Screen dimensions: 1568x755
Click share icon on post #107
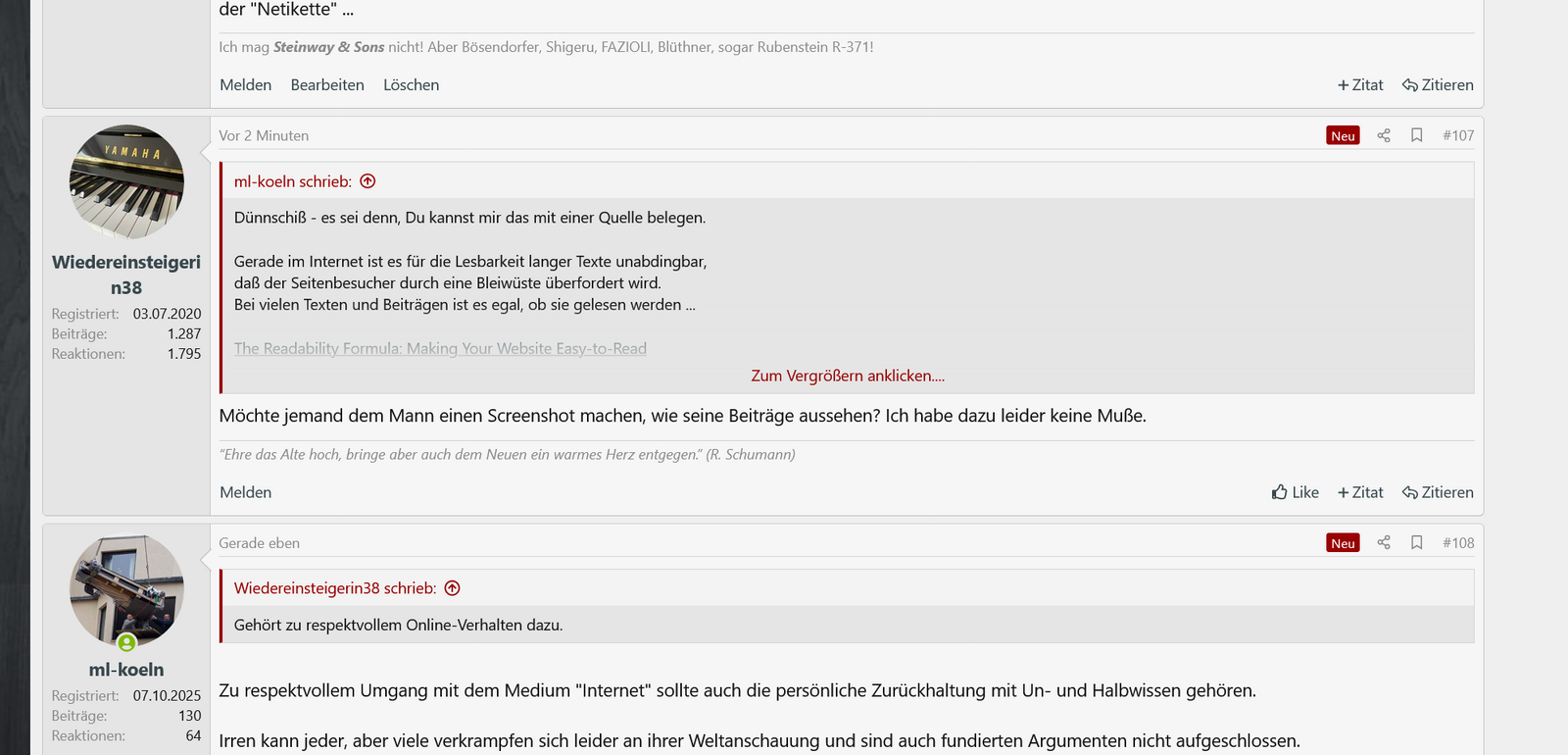(1383, 135)
